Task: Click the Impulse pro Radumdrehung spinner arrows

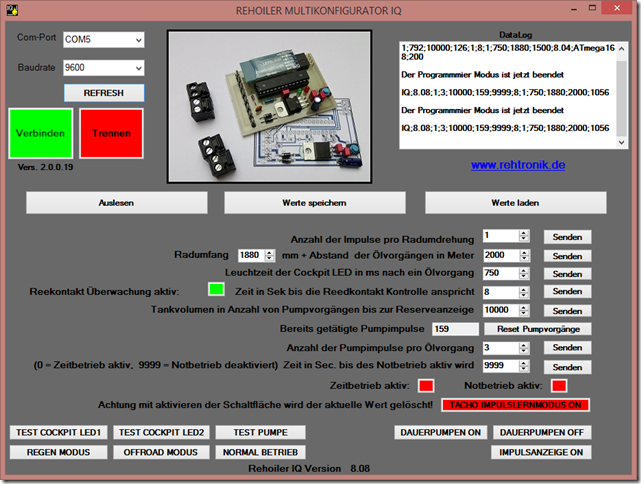Action: [x=524, y=236]
